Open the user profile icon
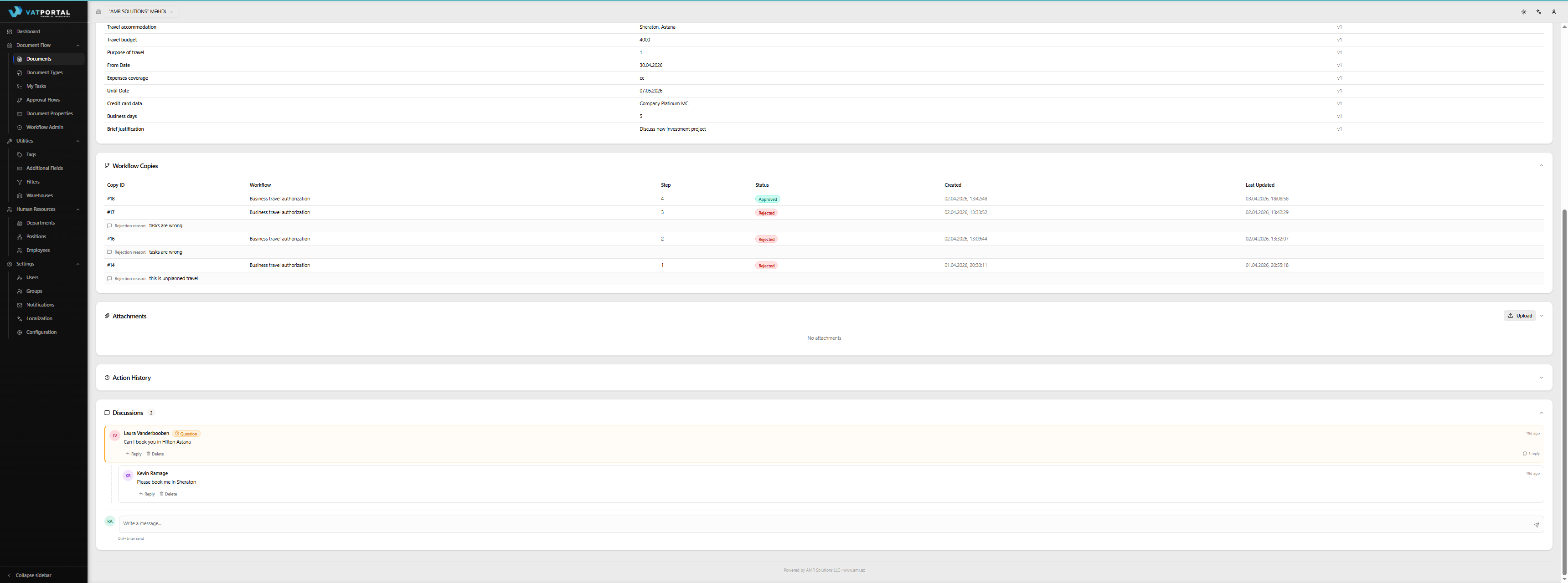 1553,11
